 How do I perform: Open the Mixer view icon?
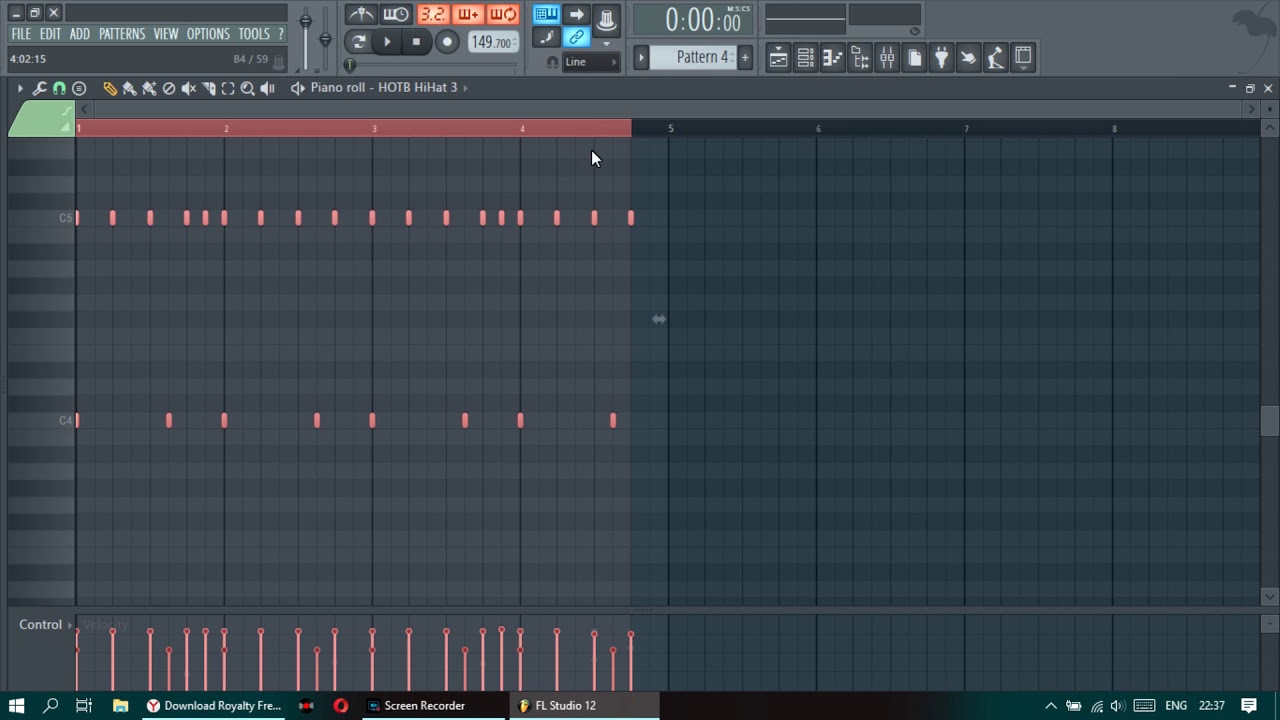[887, 57]
